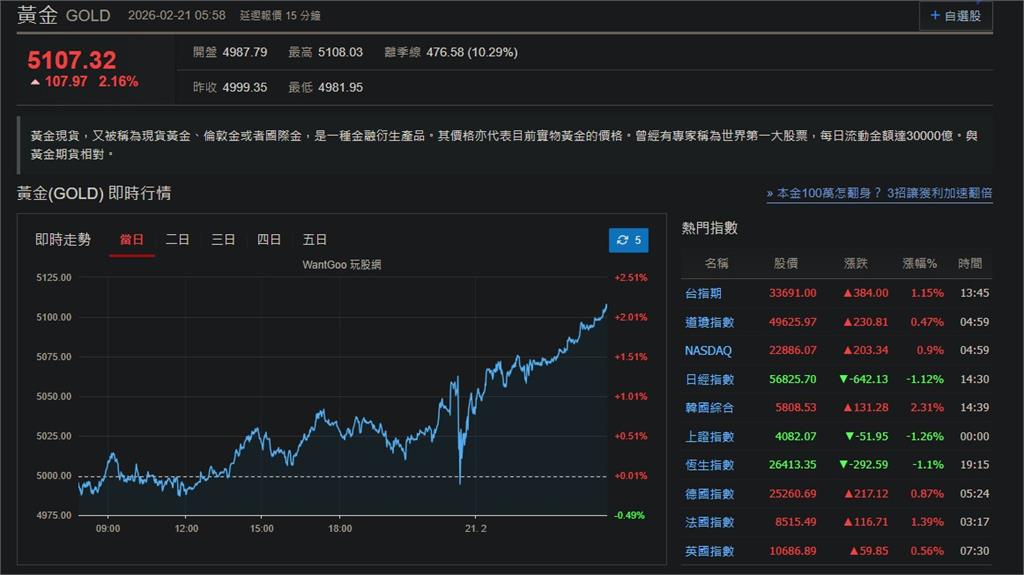Click 德國指數 price 25260.69
This screenshot has height=575, width=1024.
[792, 494]
